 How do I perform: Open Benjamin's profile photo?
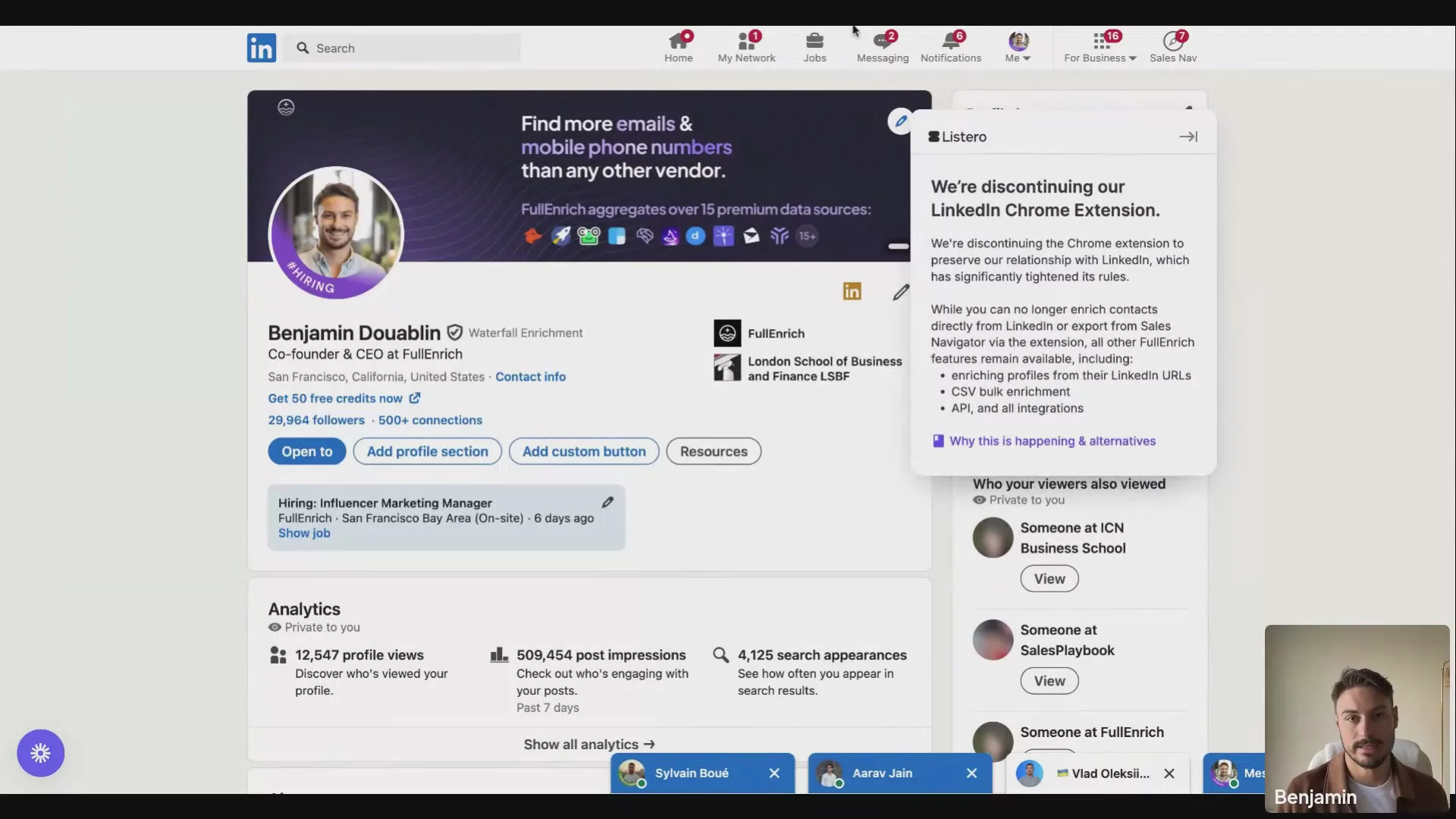(x=336, y=233)
